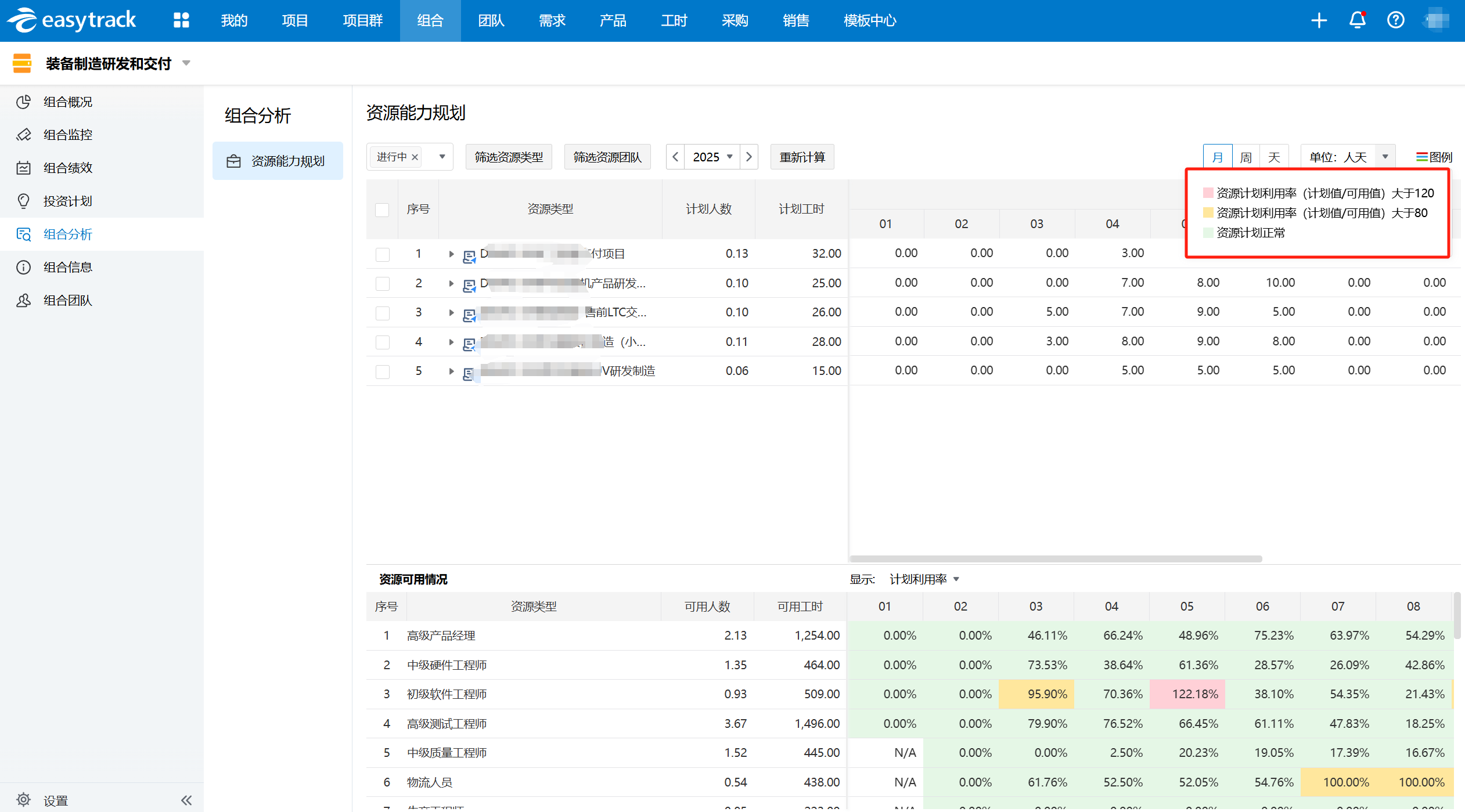Expand row 2 project tree arrow

pos(451,283)
